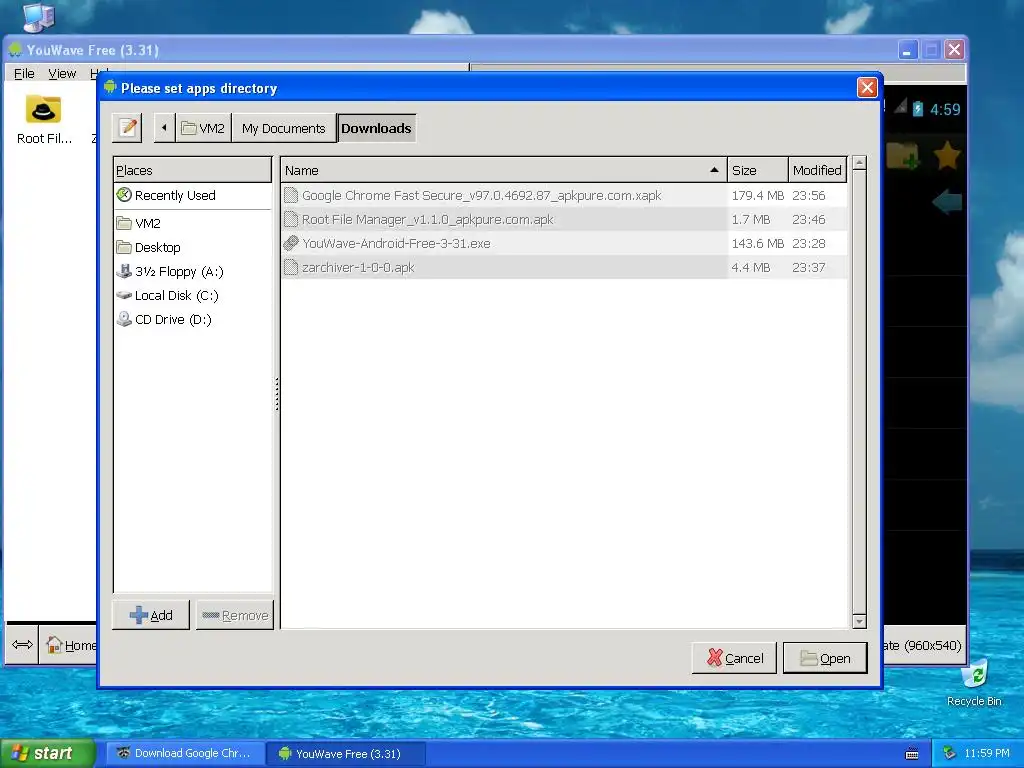Screen dimensions: 1024x768
Task: Click the Home button in YouWave
Action: (71, 645)
